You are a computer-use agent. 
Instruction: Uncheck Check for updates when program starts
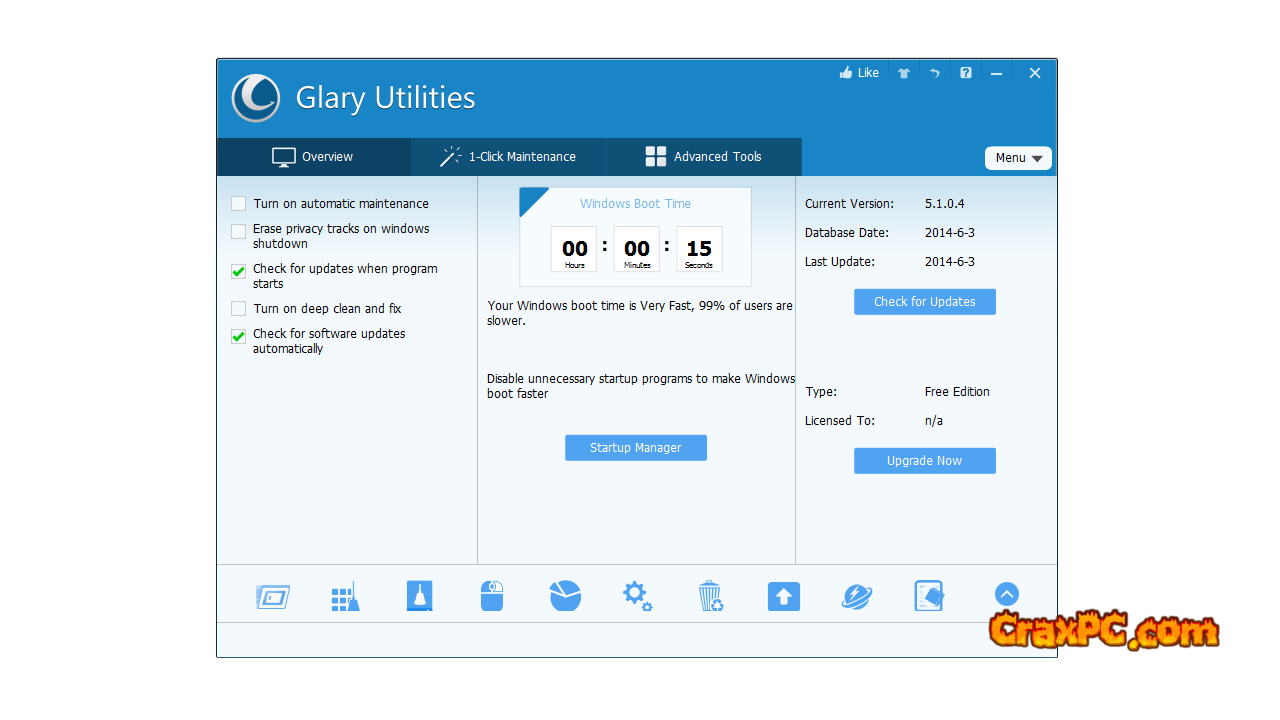click(239, 271)
